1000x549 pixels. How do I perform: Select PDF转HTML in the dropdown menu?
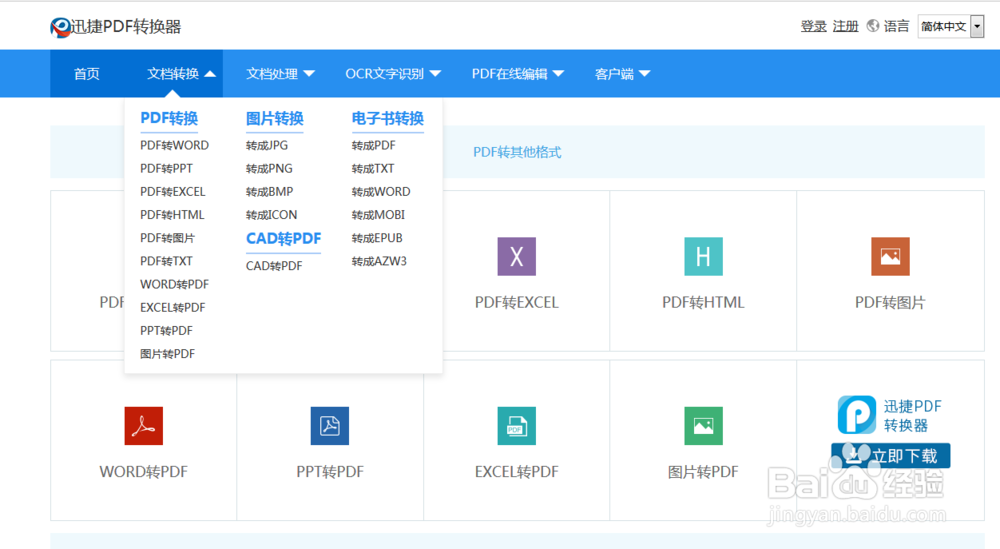(x=172, y=215)
